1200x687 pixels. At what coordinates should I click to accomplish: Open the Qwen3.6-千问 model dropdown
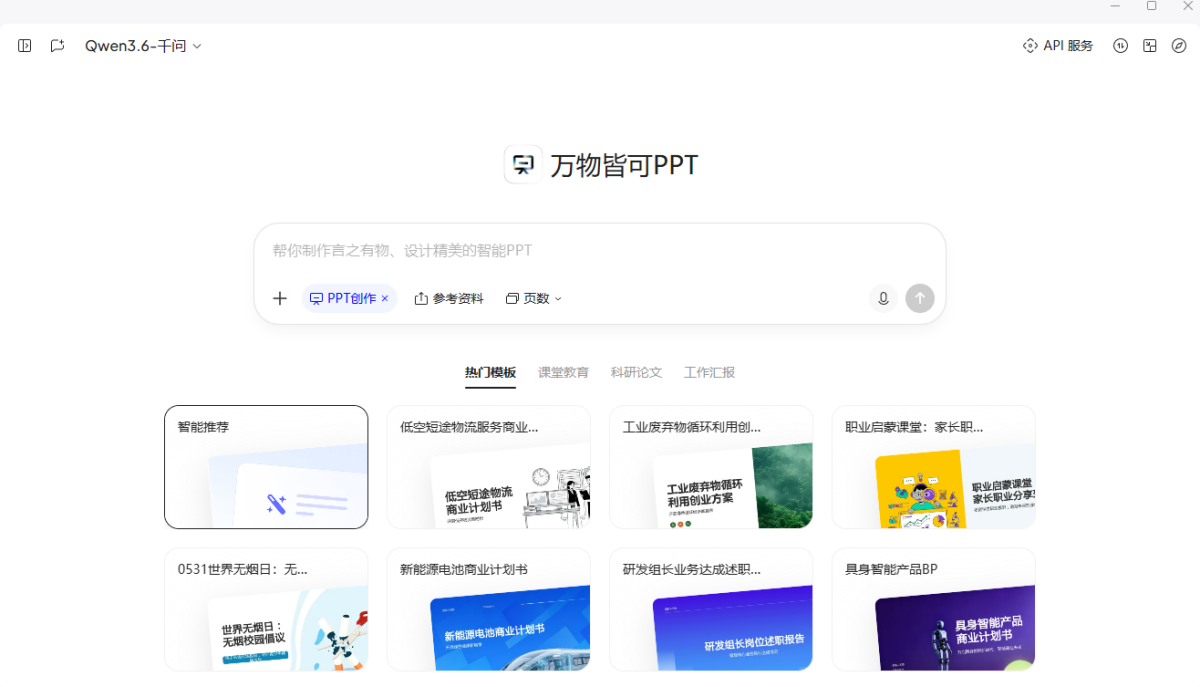tap(143, 46)
